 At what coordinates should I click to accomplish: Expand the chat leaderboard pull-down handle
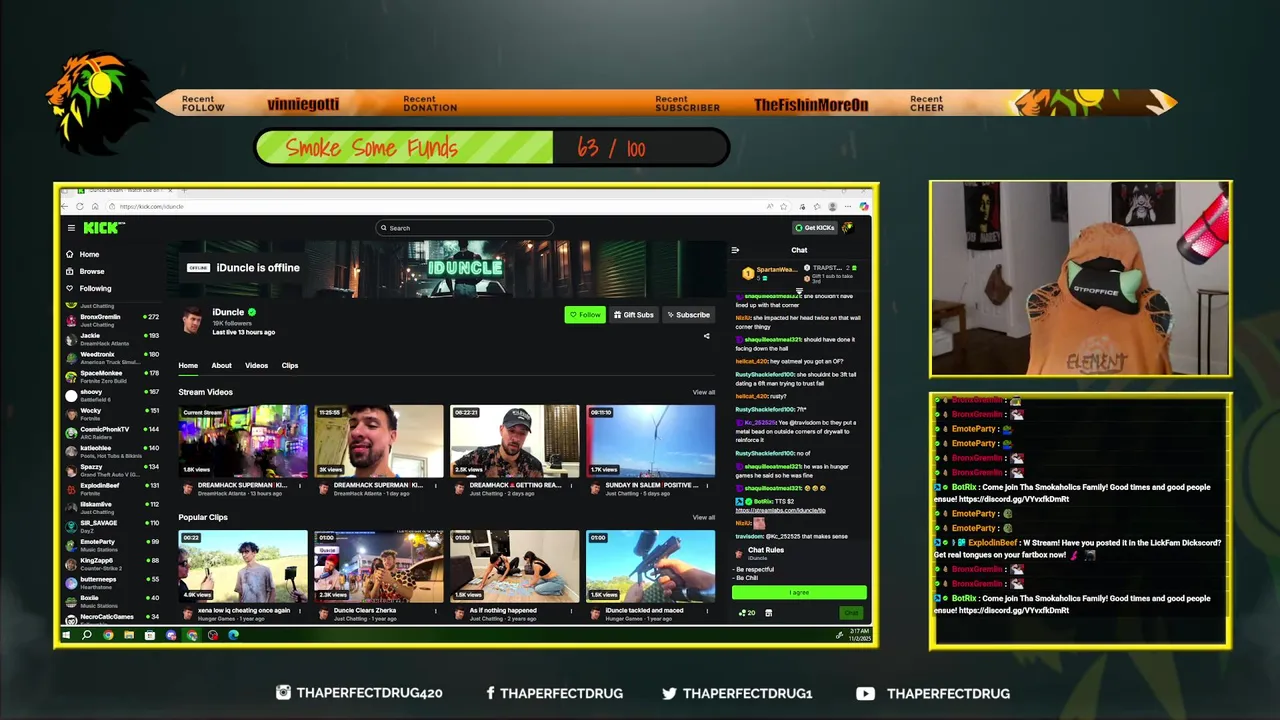[x=799, y=292]
